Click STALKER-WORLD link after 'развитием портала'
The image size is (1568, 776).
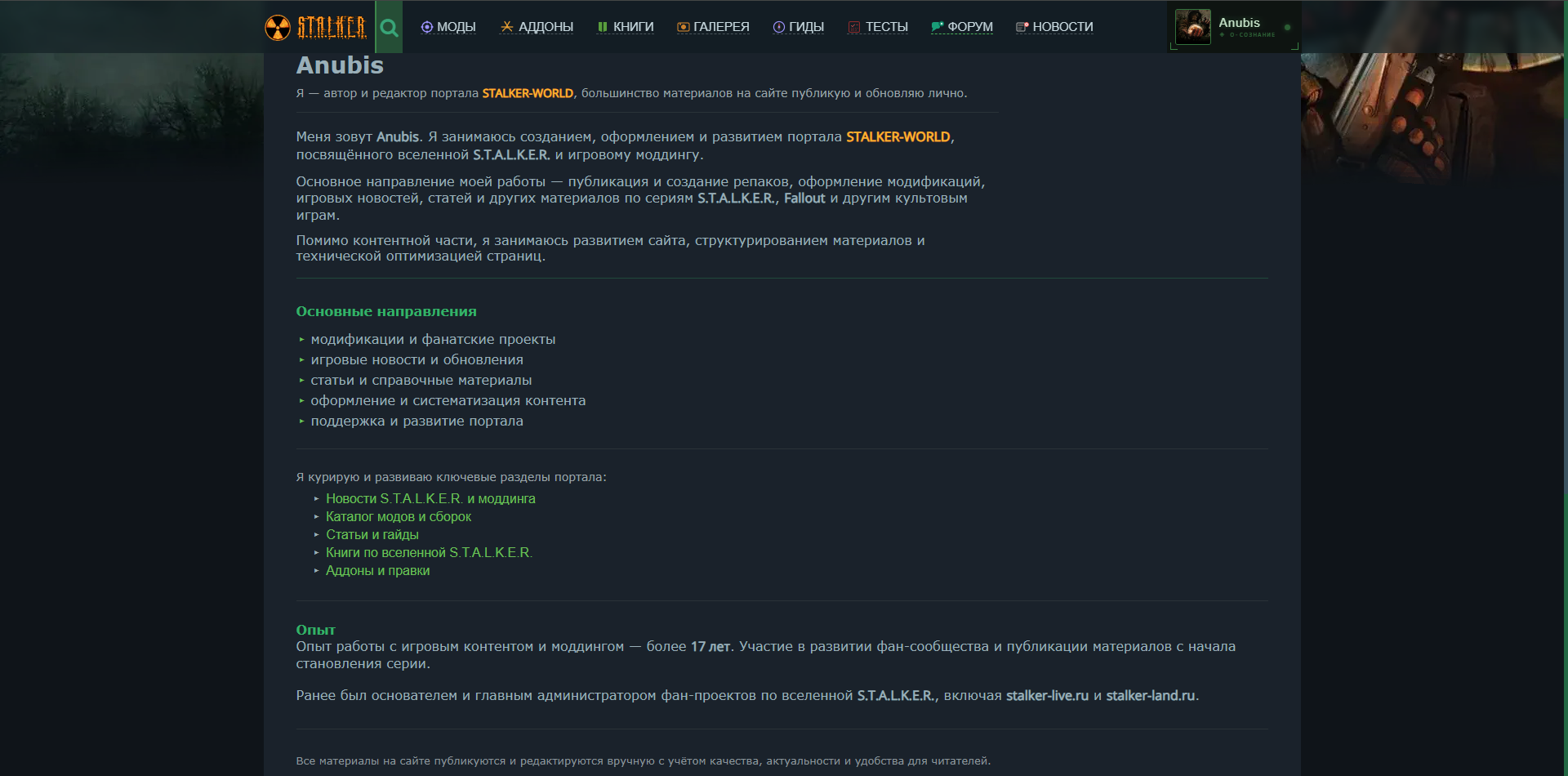click(x=898, y=136)
